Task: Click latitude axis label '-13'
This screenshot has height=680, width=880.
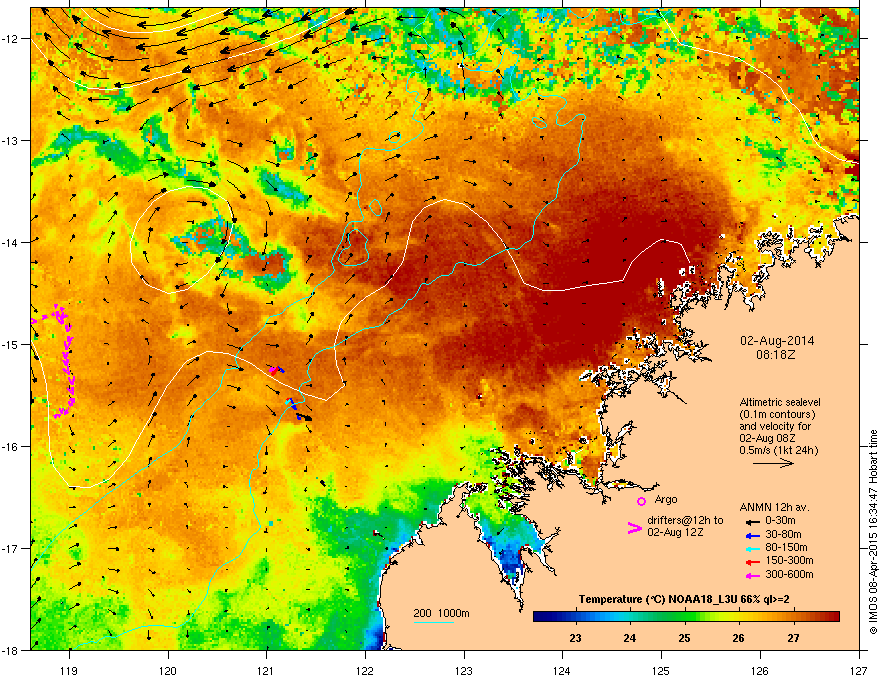Action: pos(12,140)
